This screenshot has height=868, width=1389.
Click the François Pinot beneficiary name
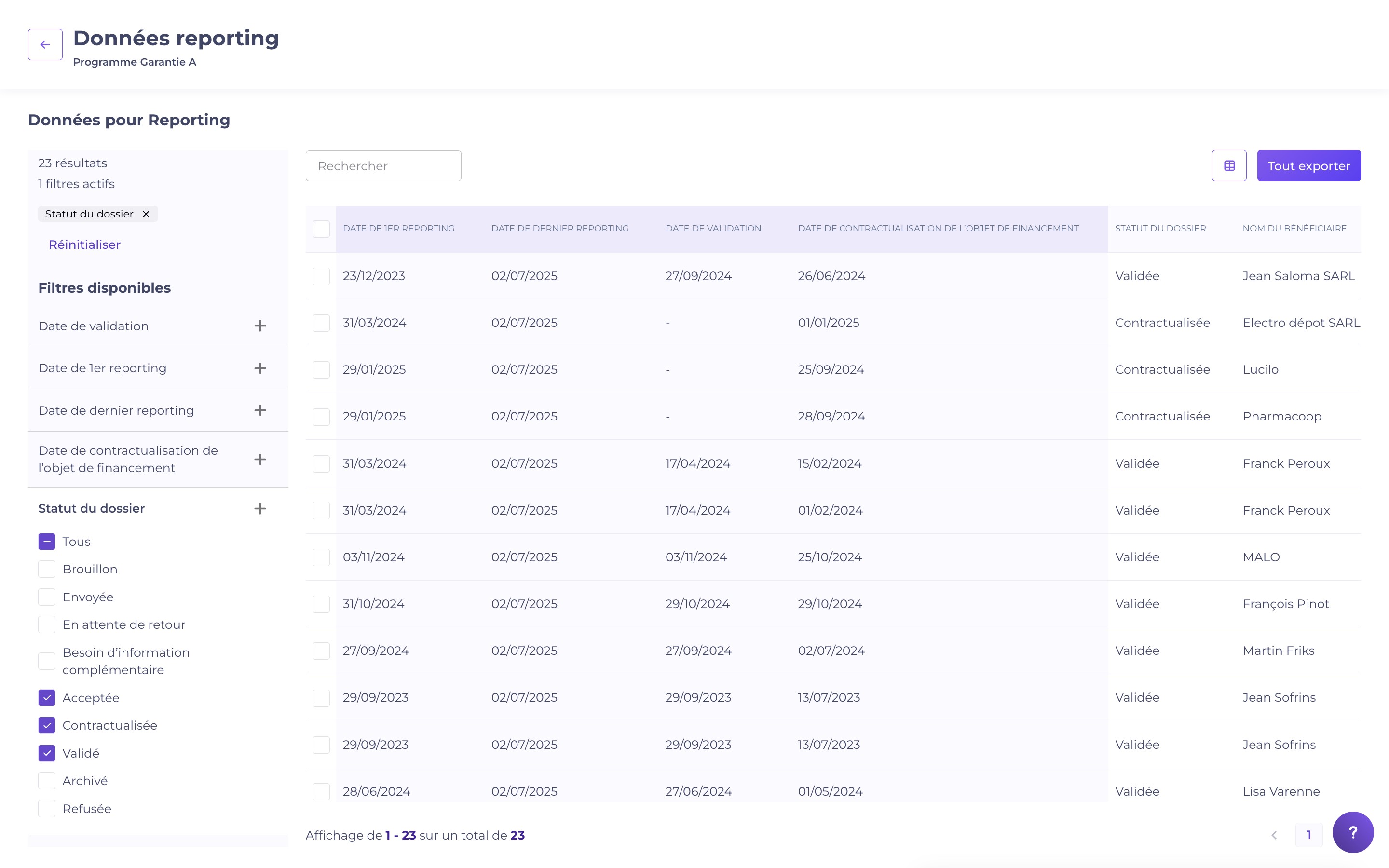click(x=1286, y=604)
